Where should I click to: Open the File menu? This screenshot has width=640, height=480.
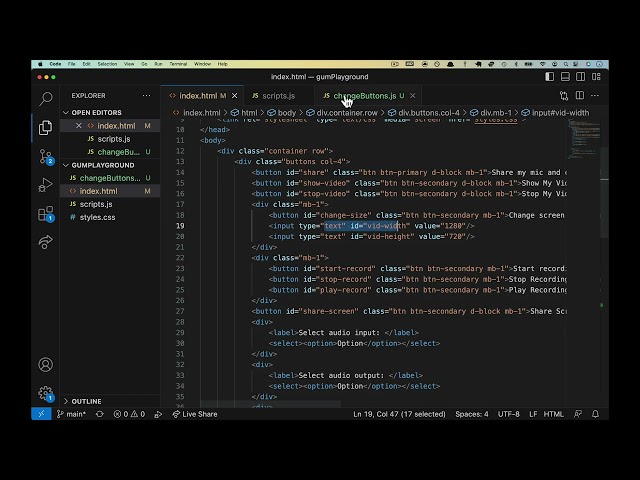(71, 64)
